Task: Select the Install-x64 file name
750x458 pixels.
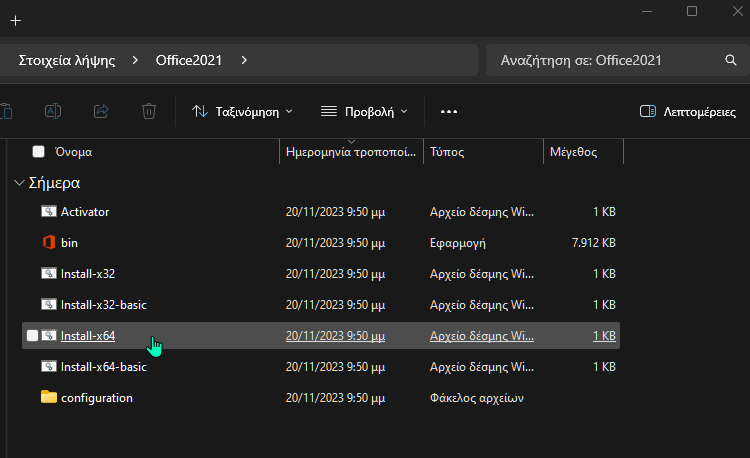Action: 88,336
